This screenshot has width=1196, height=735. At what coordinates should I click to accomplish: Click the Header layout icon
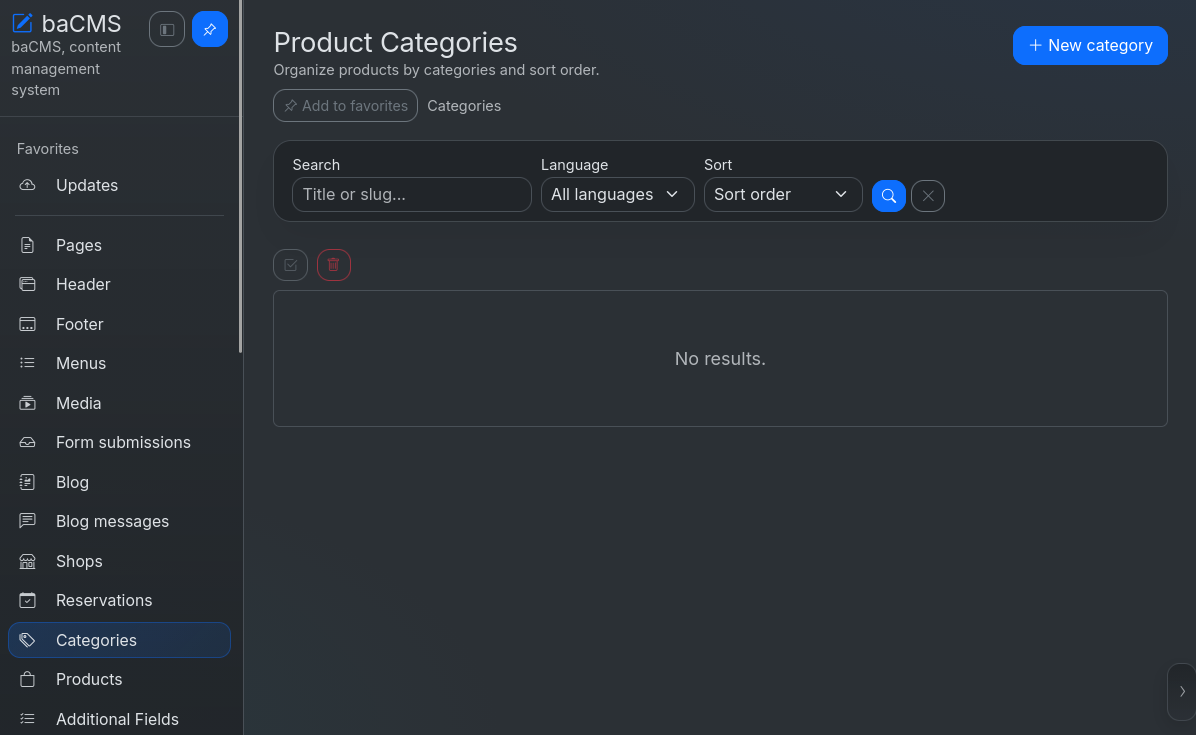pos(27,284)
